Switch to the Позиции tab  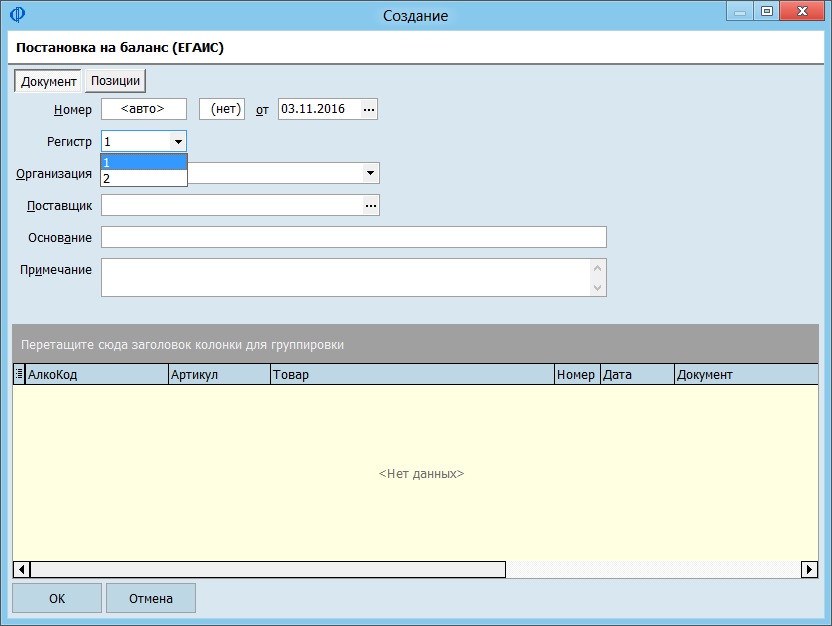pos(115,81)
